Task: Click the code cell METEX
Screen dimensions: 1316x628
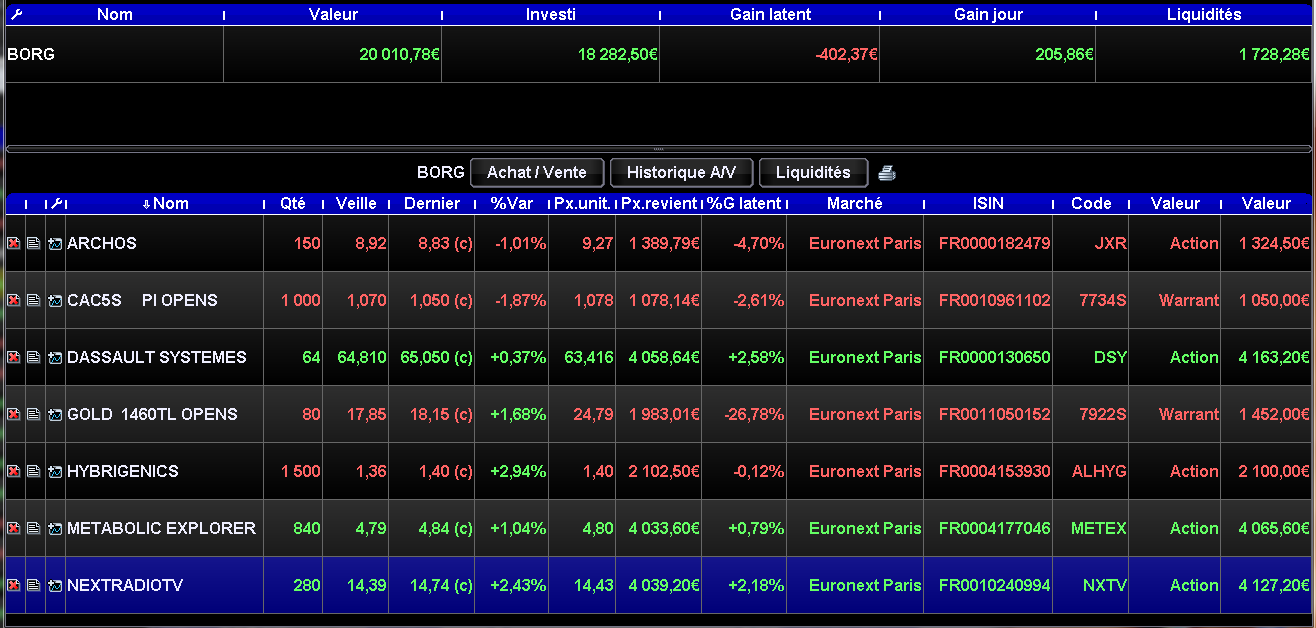Action: point(1098,528)
